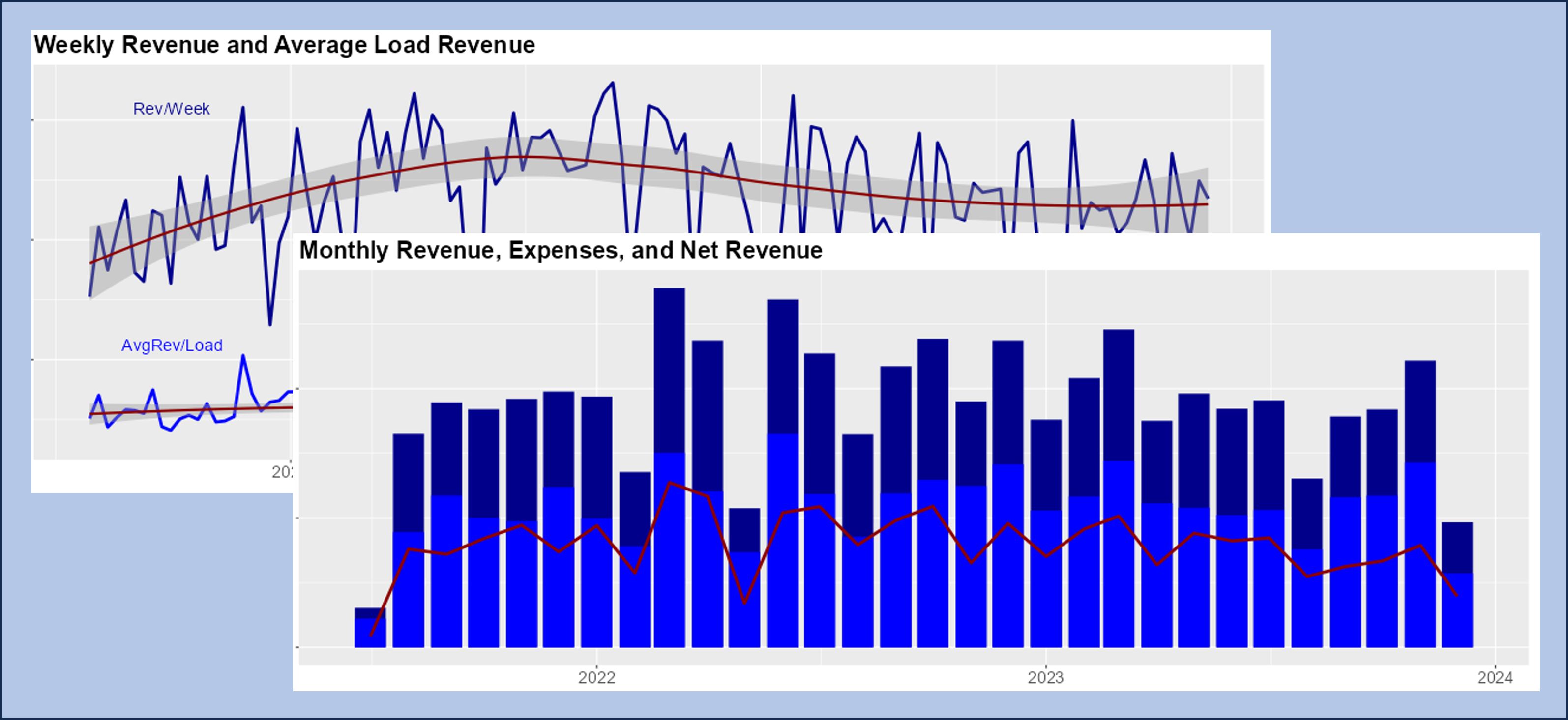Screen dimensions: 1568x720
Task: Click the Rev/Week series label
Action: (171, 109)
